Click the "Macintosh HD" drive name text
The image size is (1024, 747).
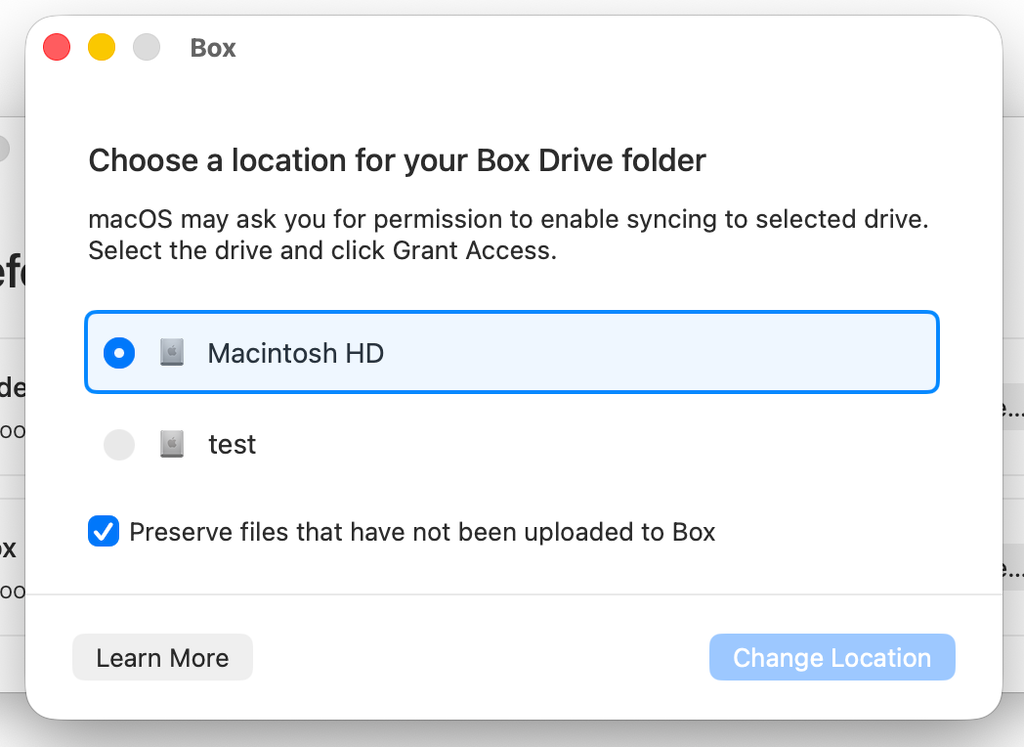point(295,353)
